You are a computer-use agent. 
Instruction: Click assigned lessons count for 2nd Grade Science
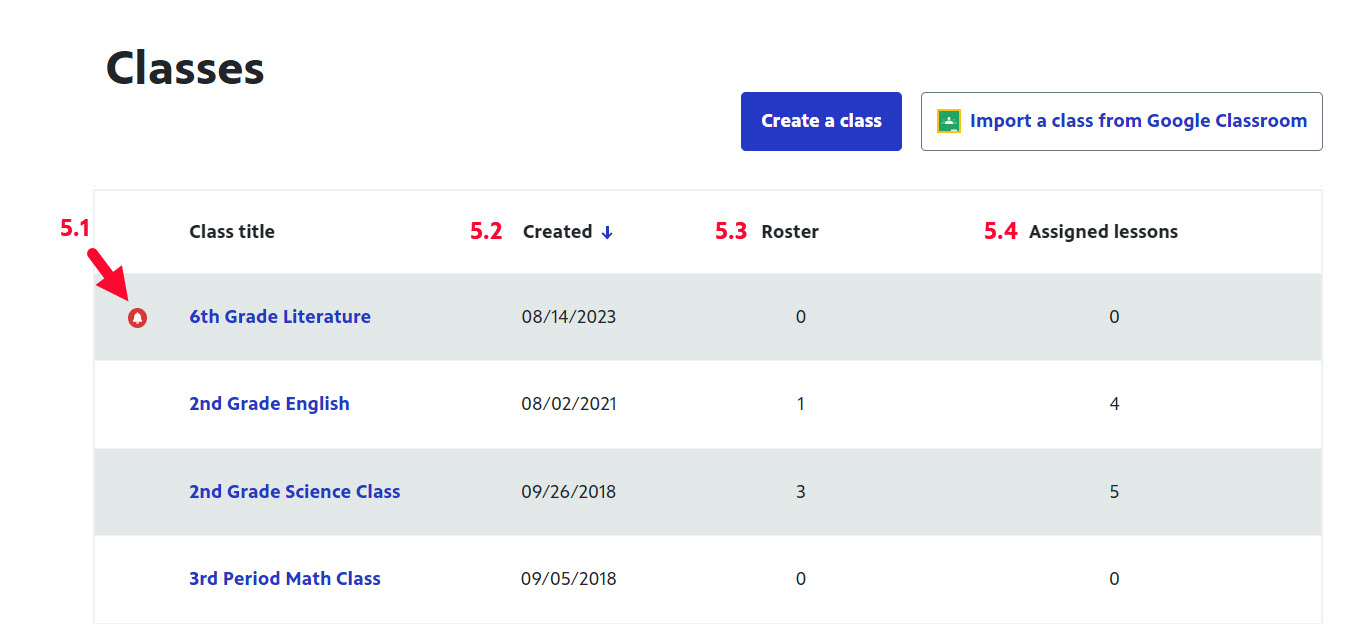coord(1114,492)
